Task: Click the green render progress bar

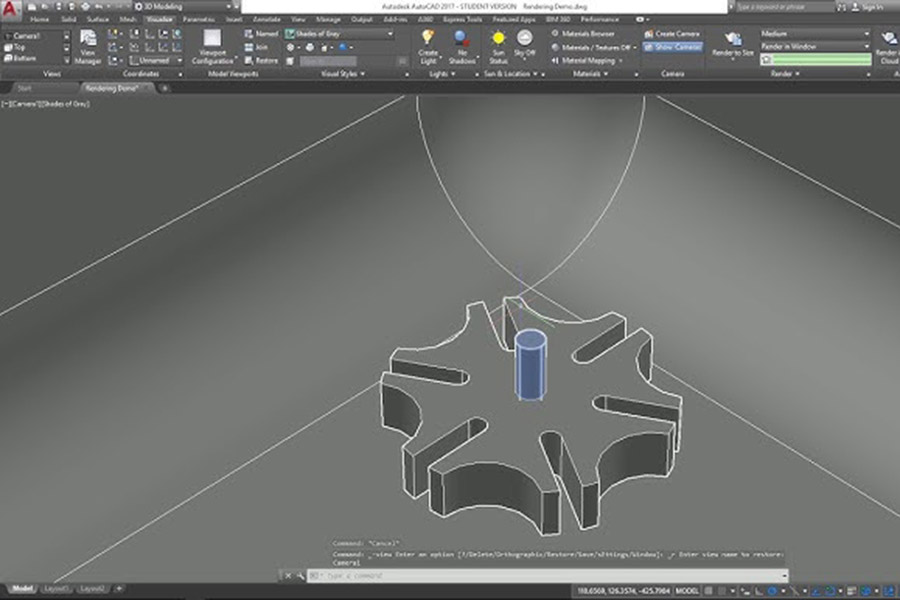Action: pos(822,59)
